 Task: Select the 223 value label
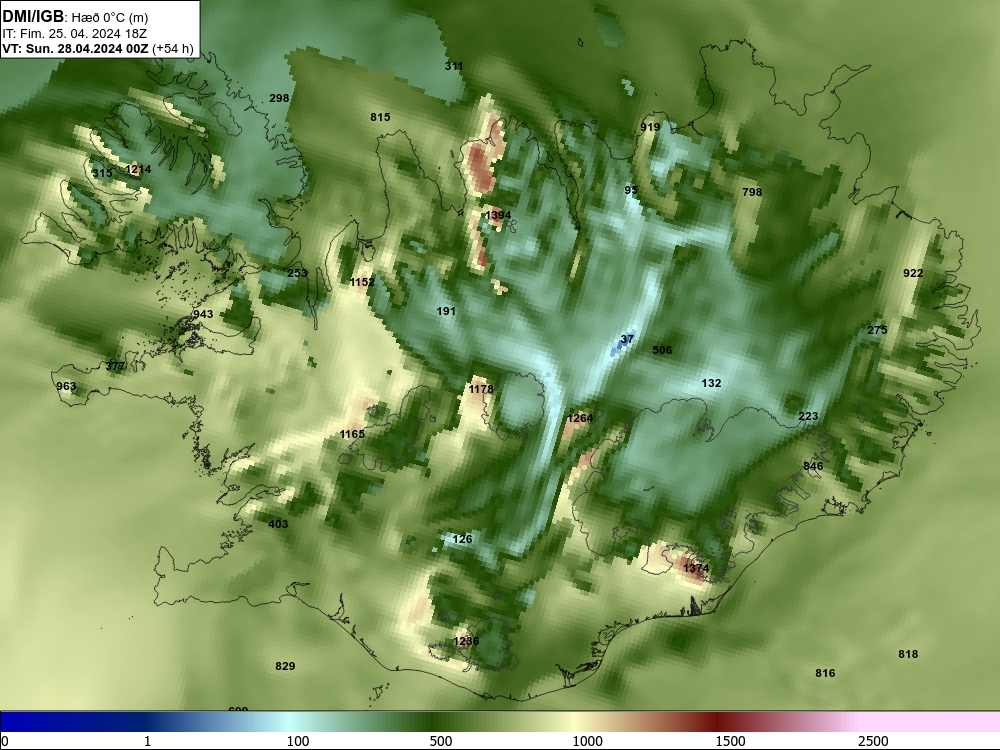(809, 416)
